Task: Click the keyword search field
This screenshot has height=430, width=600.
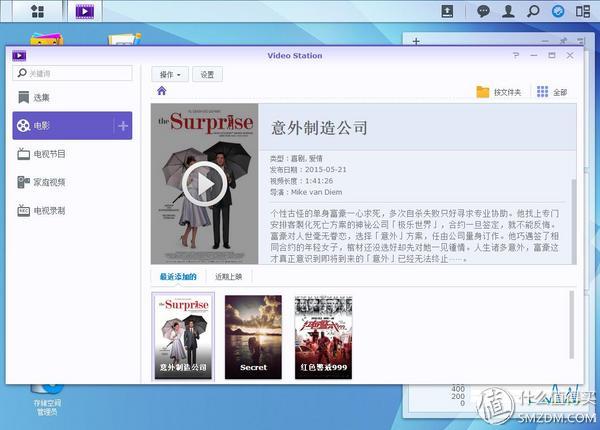Action: (x=76, y=73)
